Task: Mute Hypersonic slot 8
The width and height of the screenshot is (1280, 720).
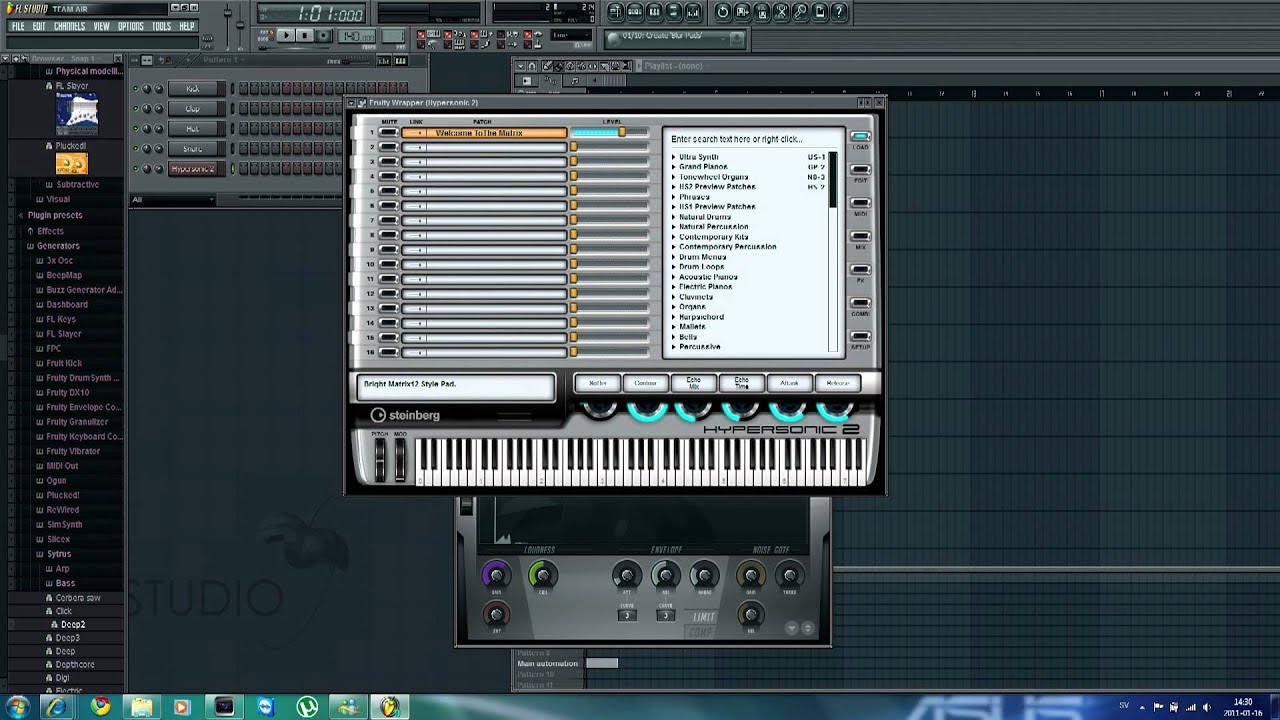Action: click(387, 235)
